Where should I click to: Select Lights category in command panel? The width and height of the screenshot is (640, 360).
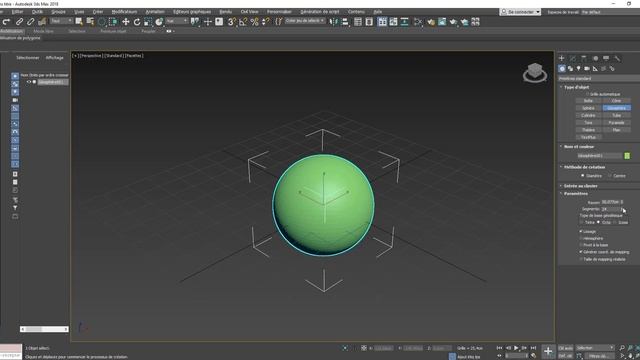[578, 69]
